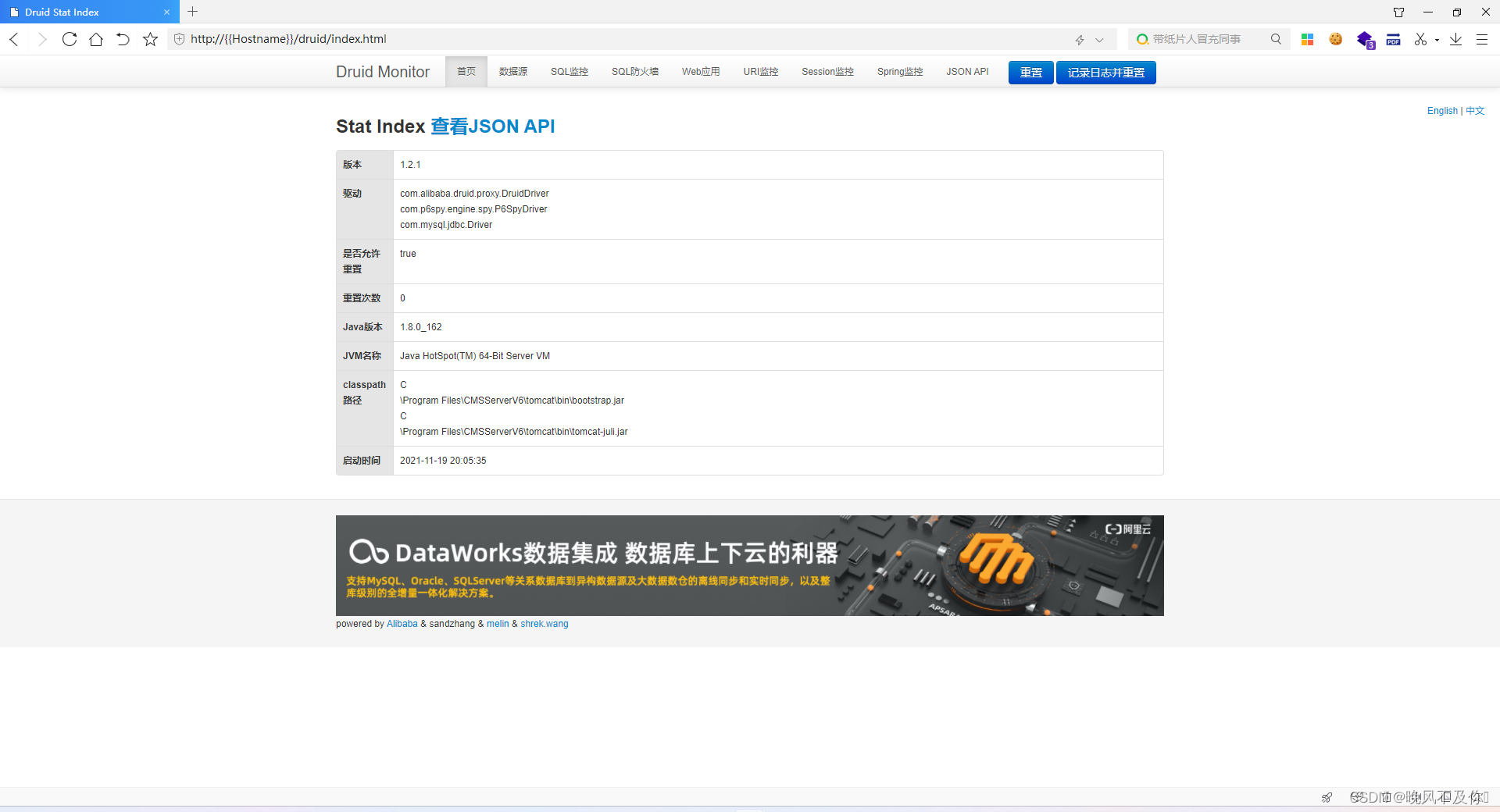Click the Druid Monitor brand title

(x=383, y=72)
